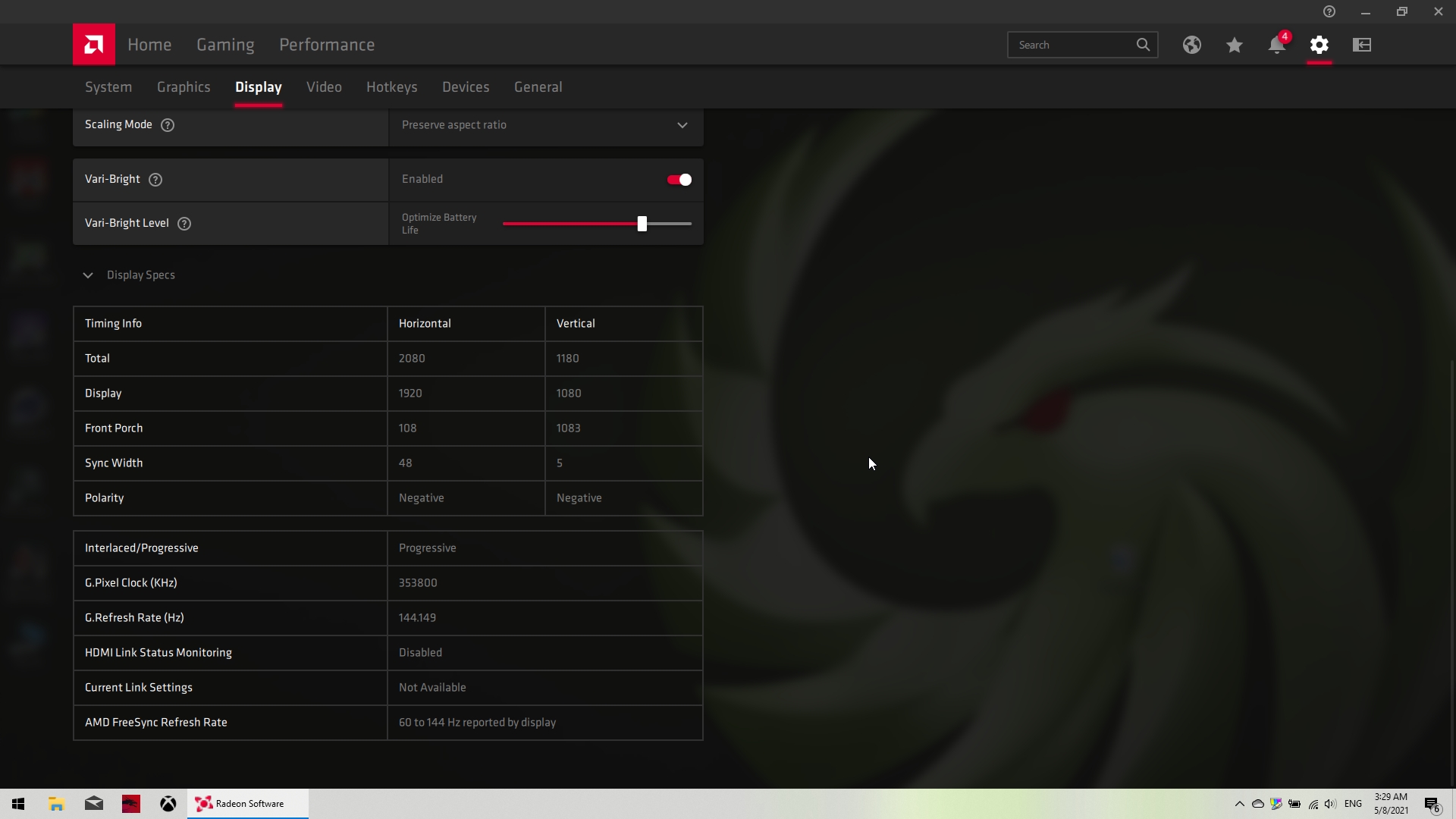Viewport: 1456px width, 819px height.
Task: Open the Hotkeys tab
Action: point(391,87)
